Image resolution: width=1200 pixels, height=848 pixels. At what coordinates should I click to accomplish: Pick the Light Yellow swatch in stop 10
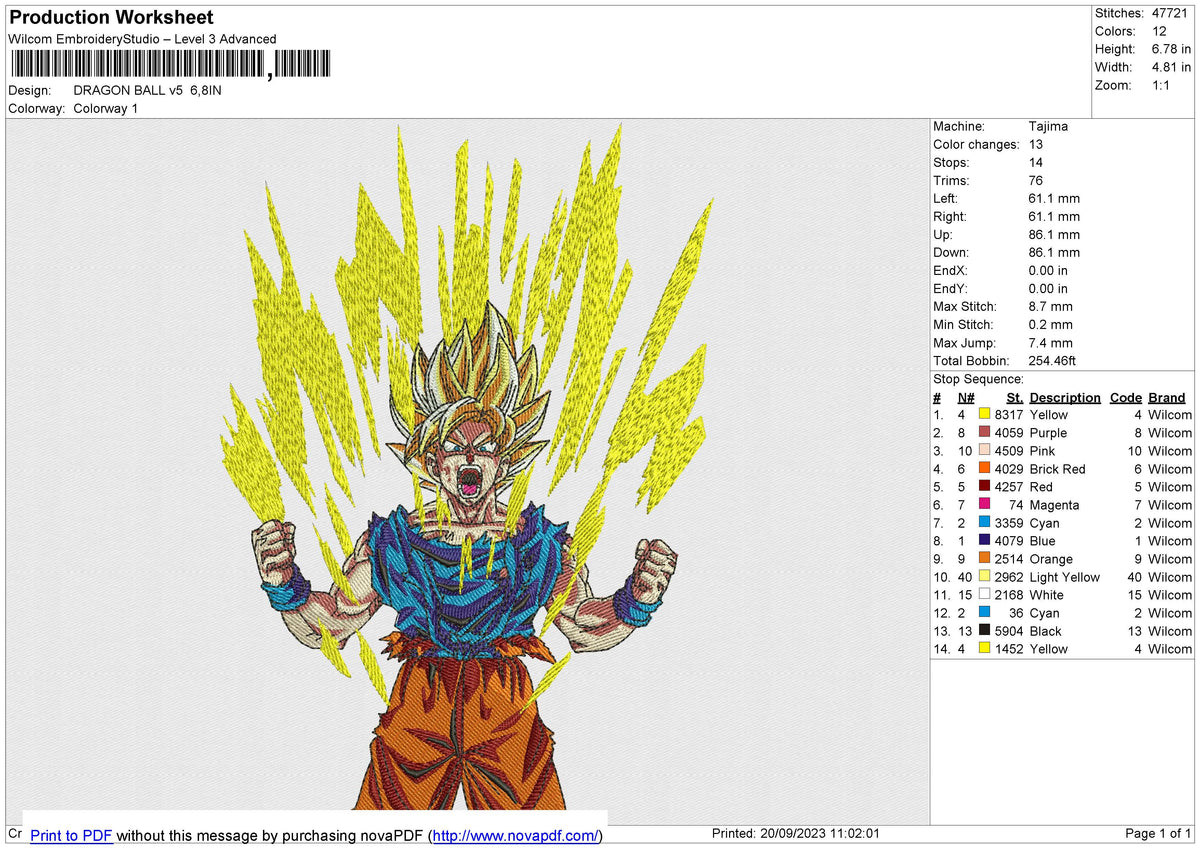pos(985,577)
